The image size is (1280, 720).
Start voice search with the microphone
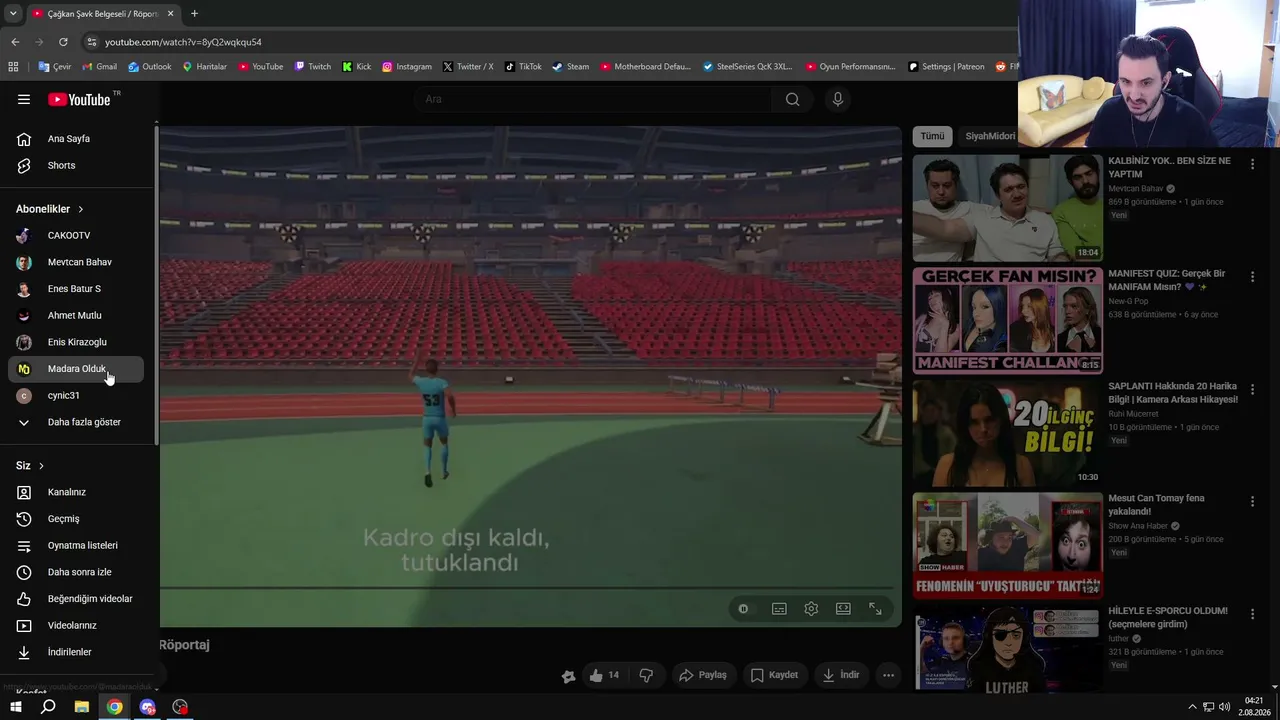click(838, 99)
